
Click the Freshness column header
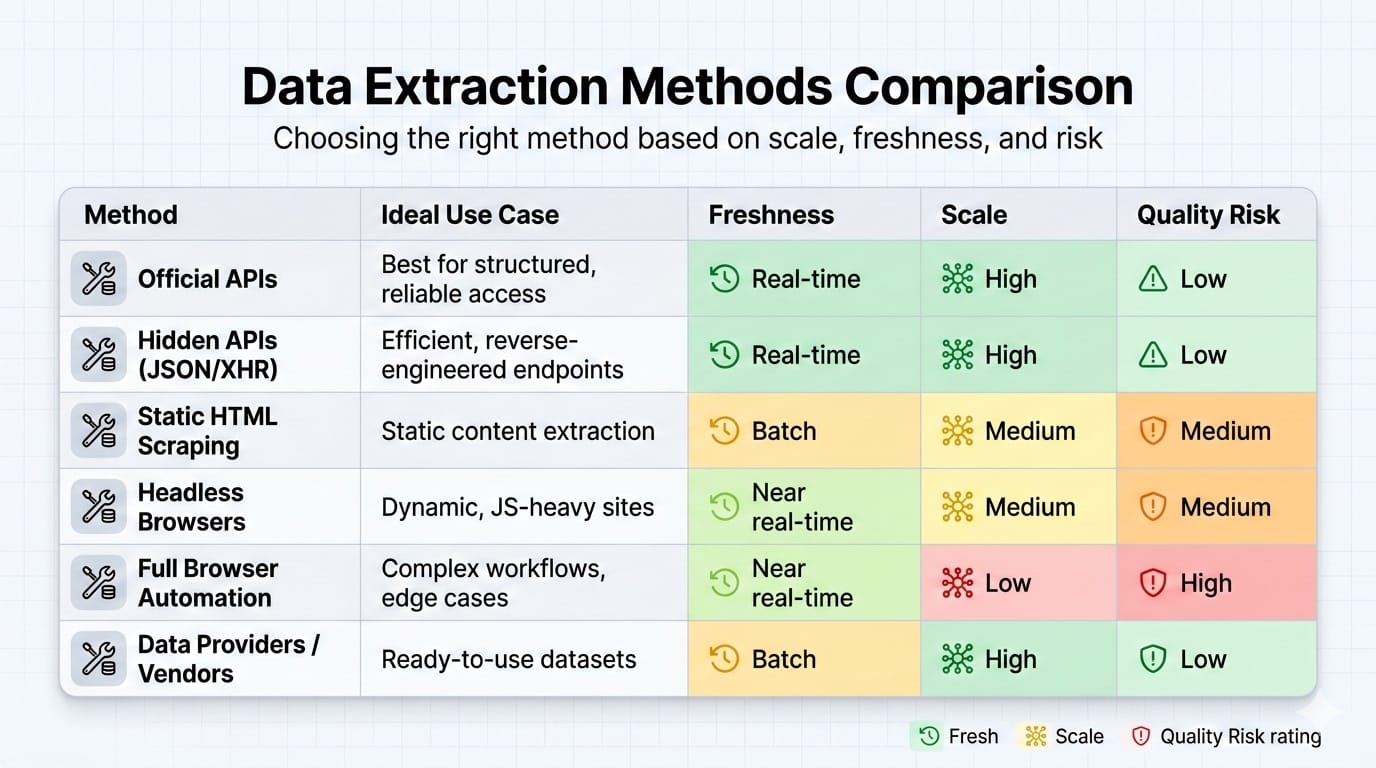771,215
